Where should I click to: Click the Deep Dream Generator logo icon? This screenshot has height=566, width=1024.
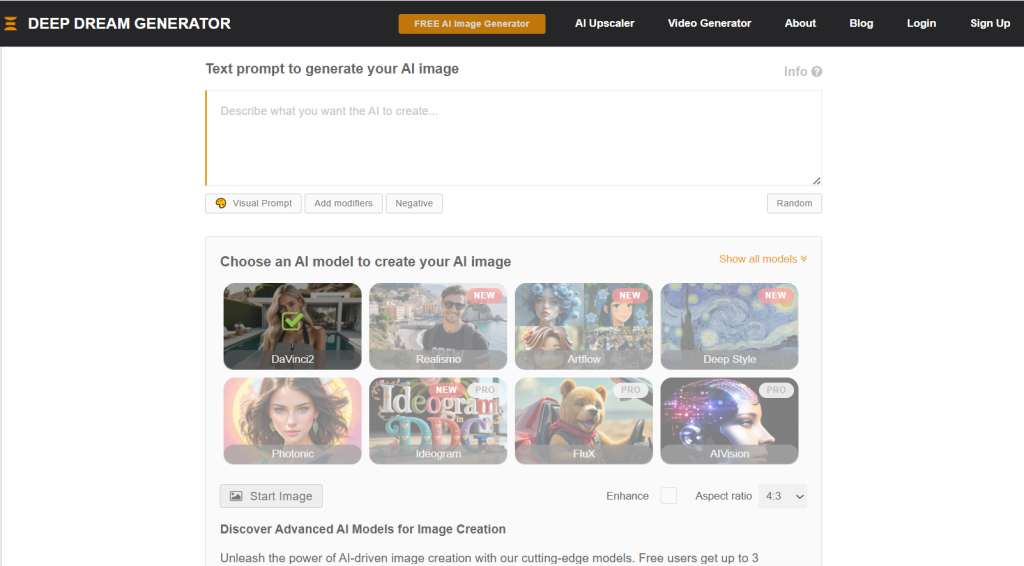coord(10,24)
